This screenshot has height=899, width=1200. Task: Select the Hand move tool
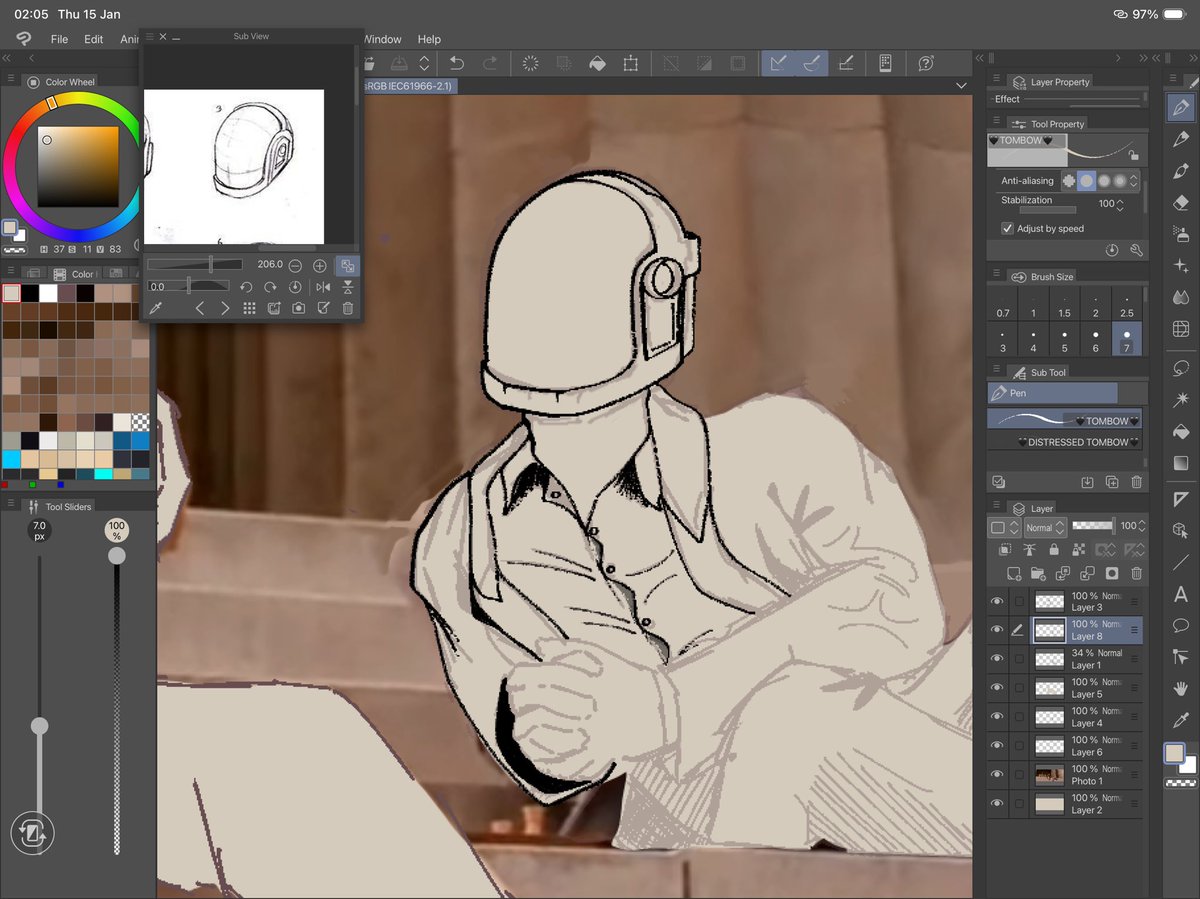1181,688
